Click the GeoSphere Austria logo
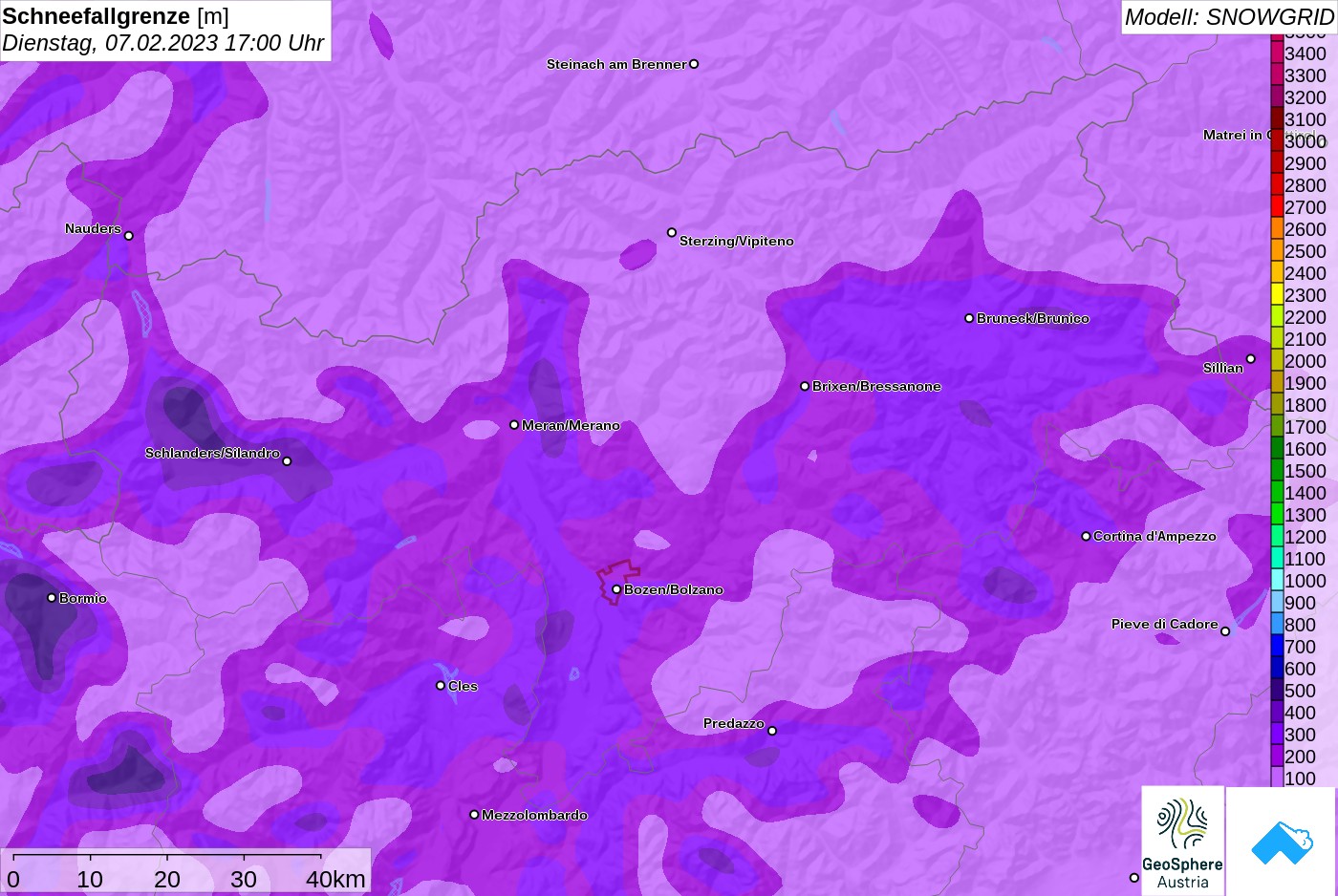 point(1182,841)
